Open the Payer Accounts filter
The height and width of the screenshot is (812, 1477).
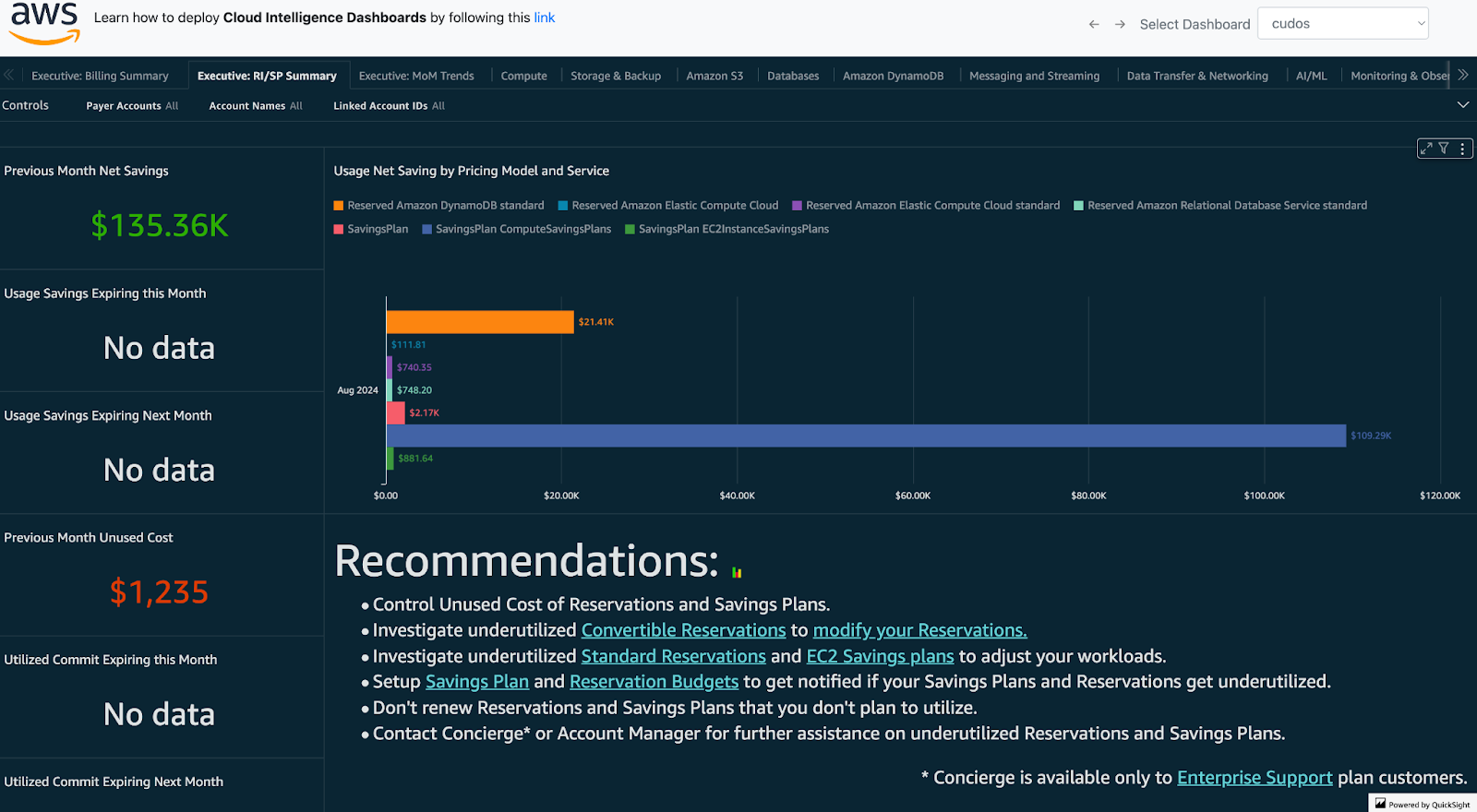point(132,106)
